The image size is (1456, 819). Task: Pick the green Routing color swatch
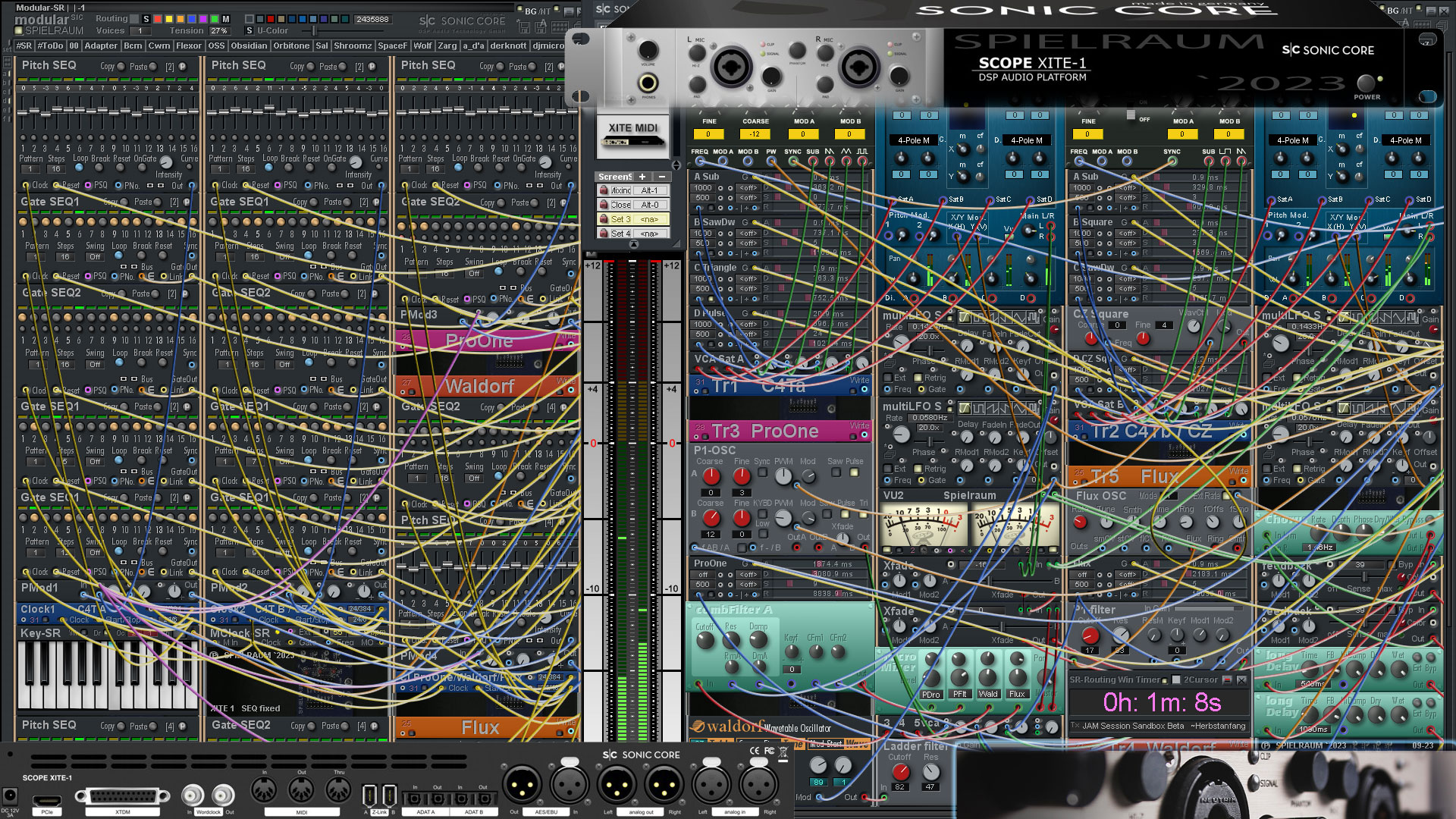(x=215, y=19)
